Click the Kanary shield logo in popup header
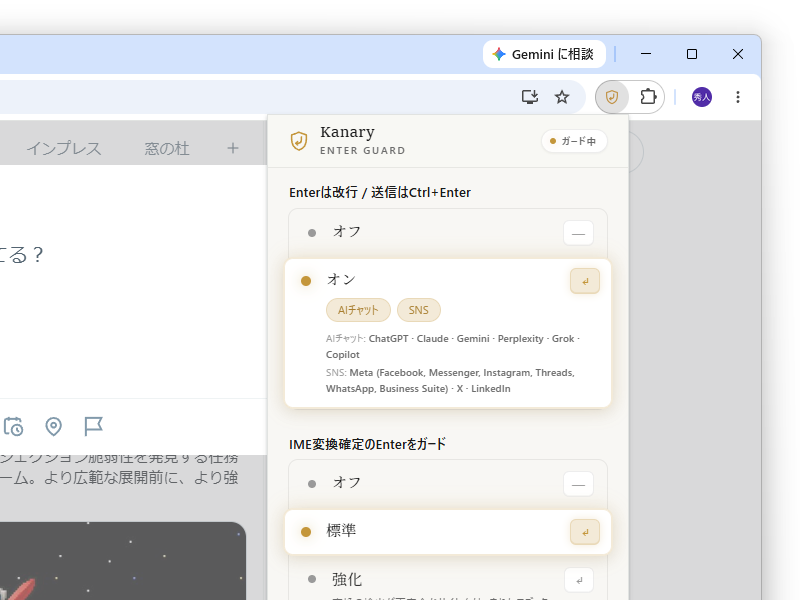The image size is (800, 600). coord(299,141)
